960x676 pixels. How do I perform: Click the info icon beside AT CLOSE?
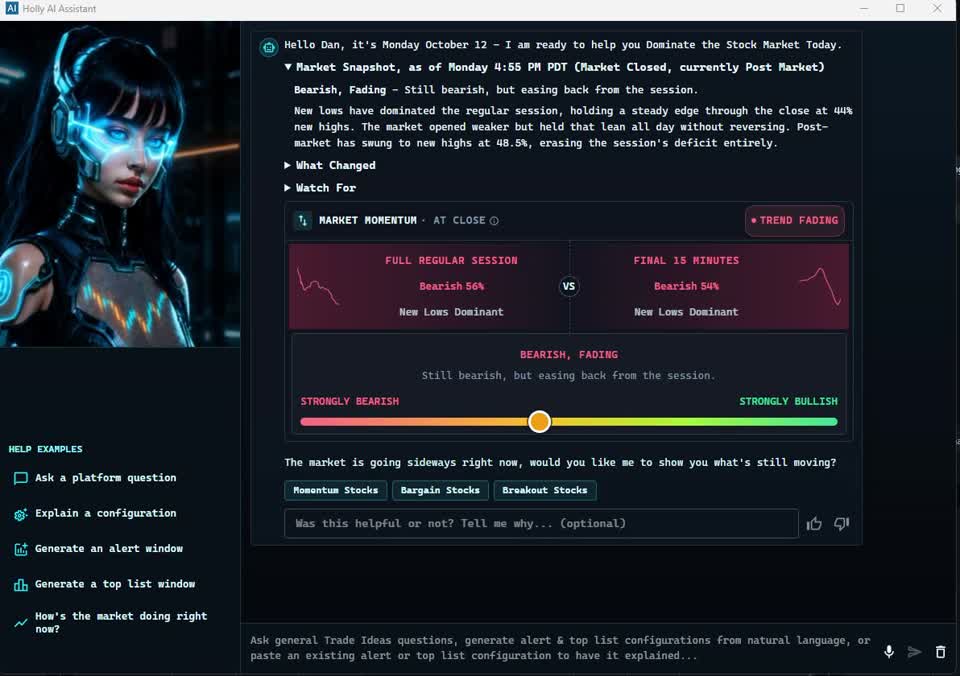point(494,220)
